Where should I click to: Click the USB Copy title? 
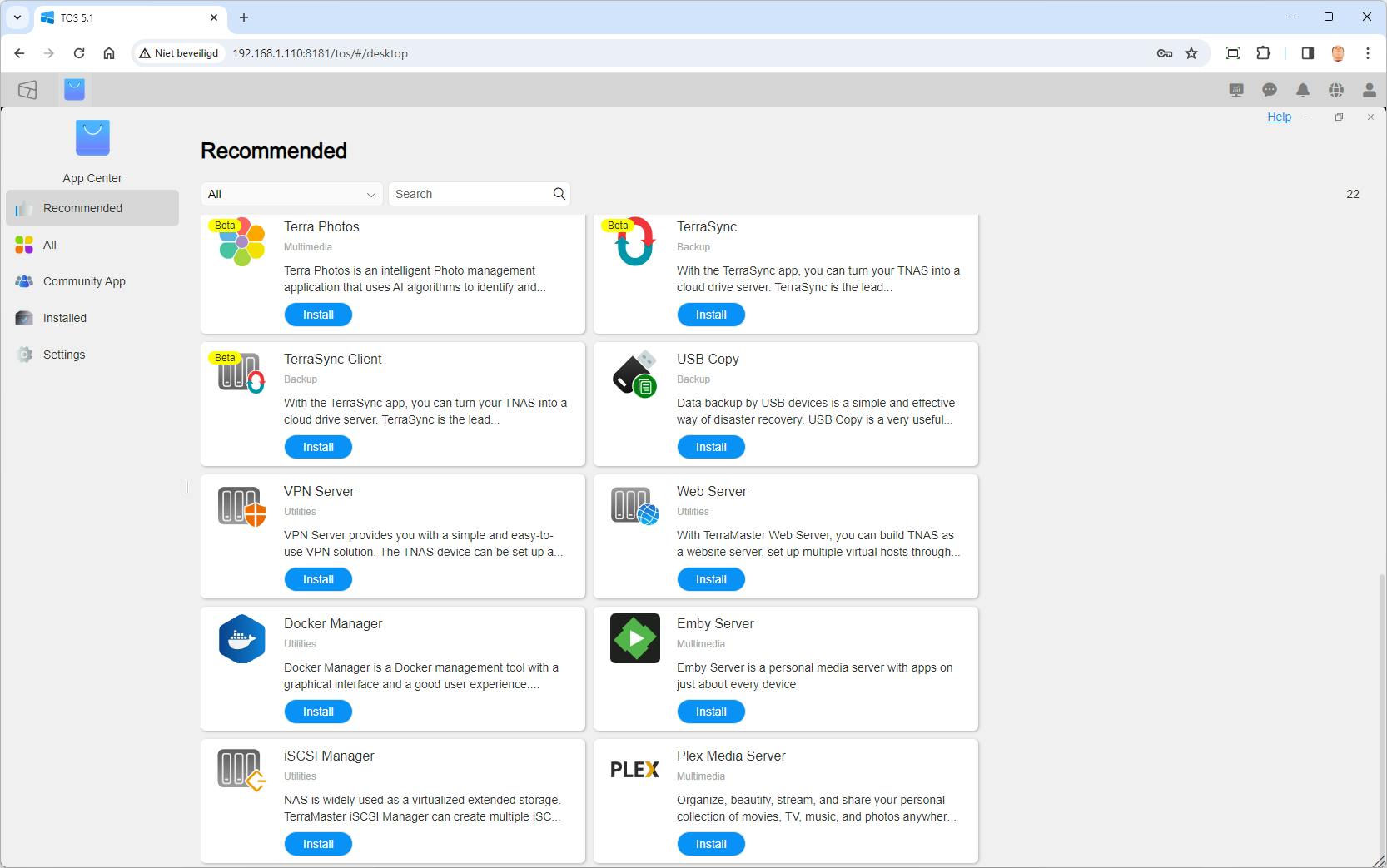pos(708,359)
